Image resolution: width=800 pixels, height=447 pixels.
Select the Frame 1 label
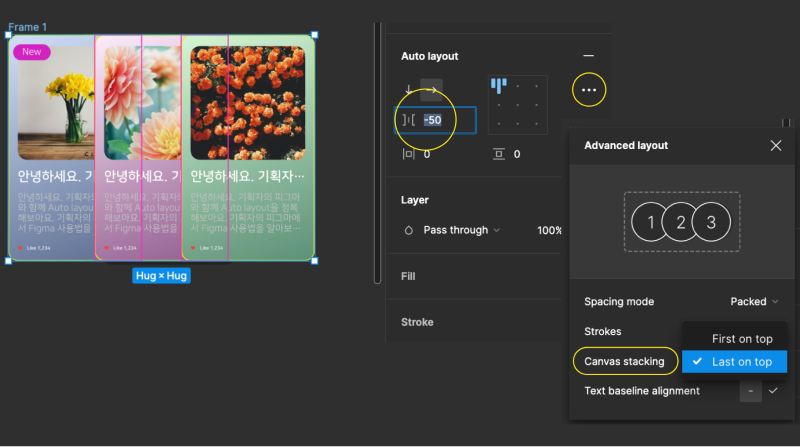(x=28, y=27)
